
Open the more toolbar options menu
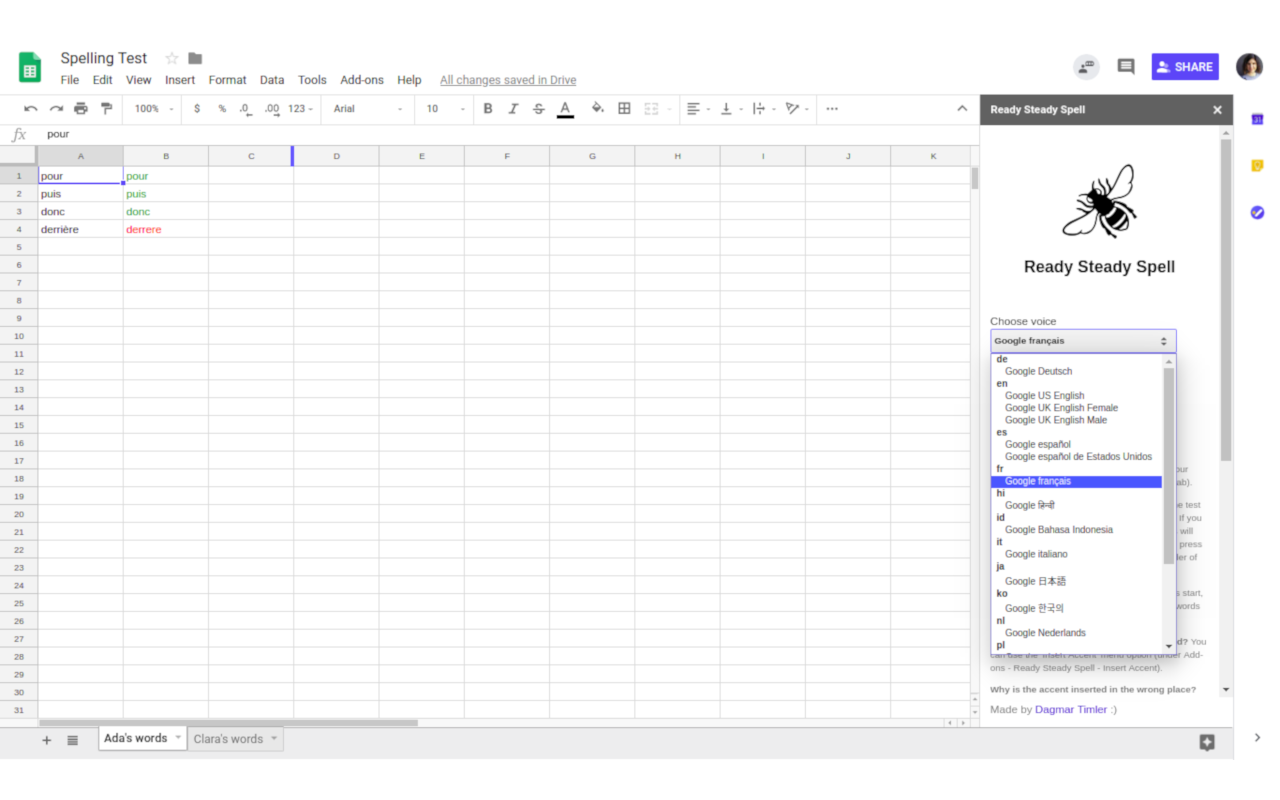tap(833, 108)
